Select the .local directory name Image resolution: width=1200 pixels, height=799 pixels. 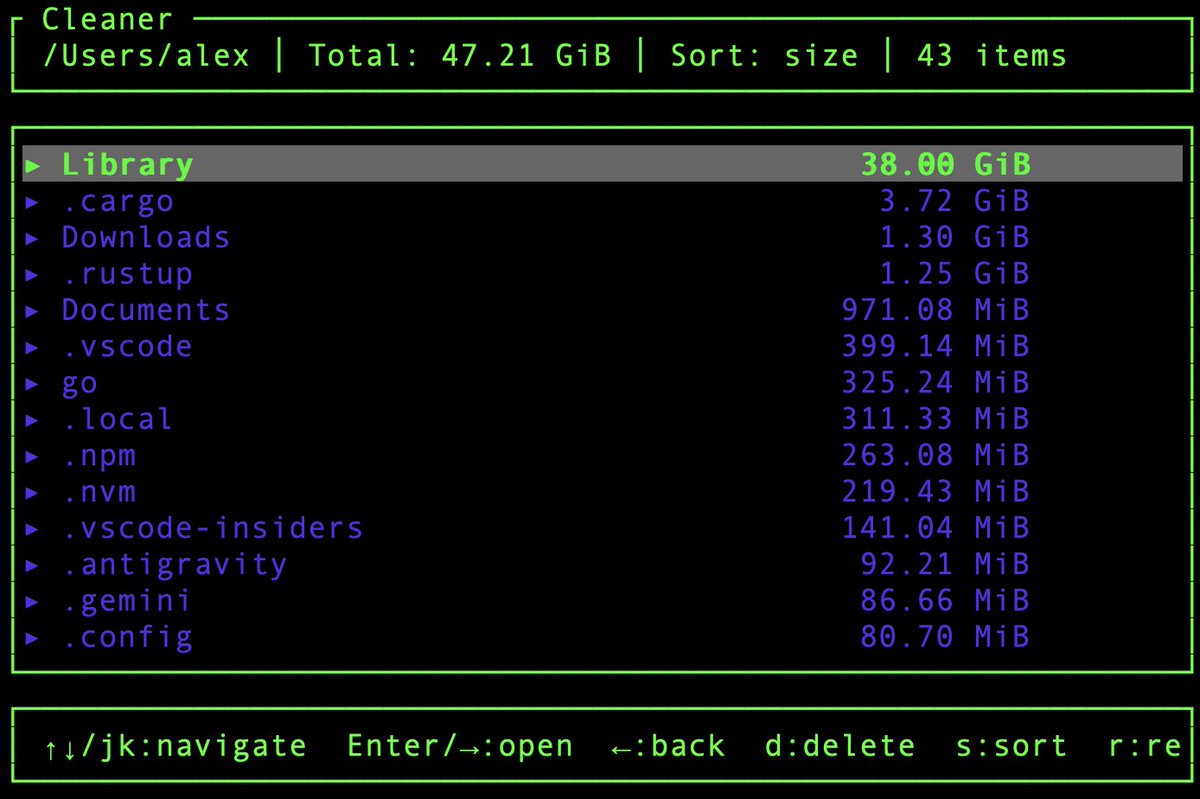[118, 419]
